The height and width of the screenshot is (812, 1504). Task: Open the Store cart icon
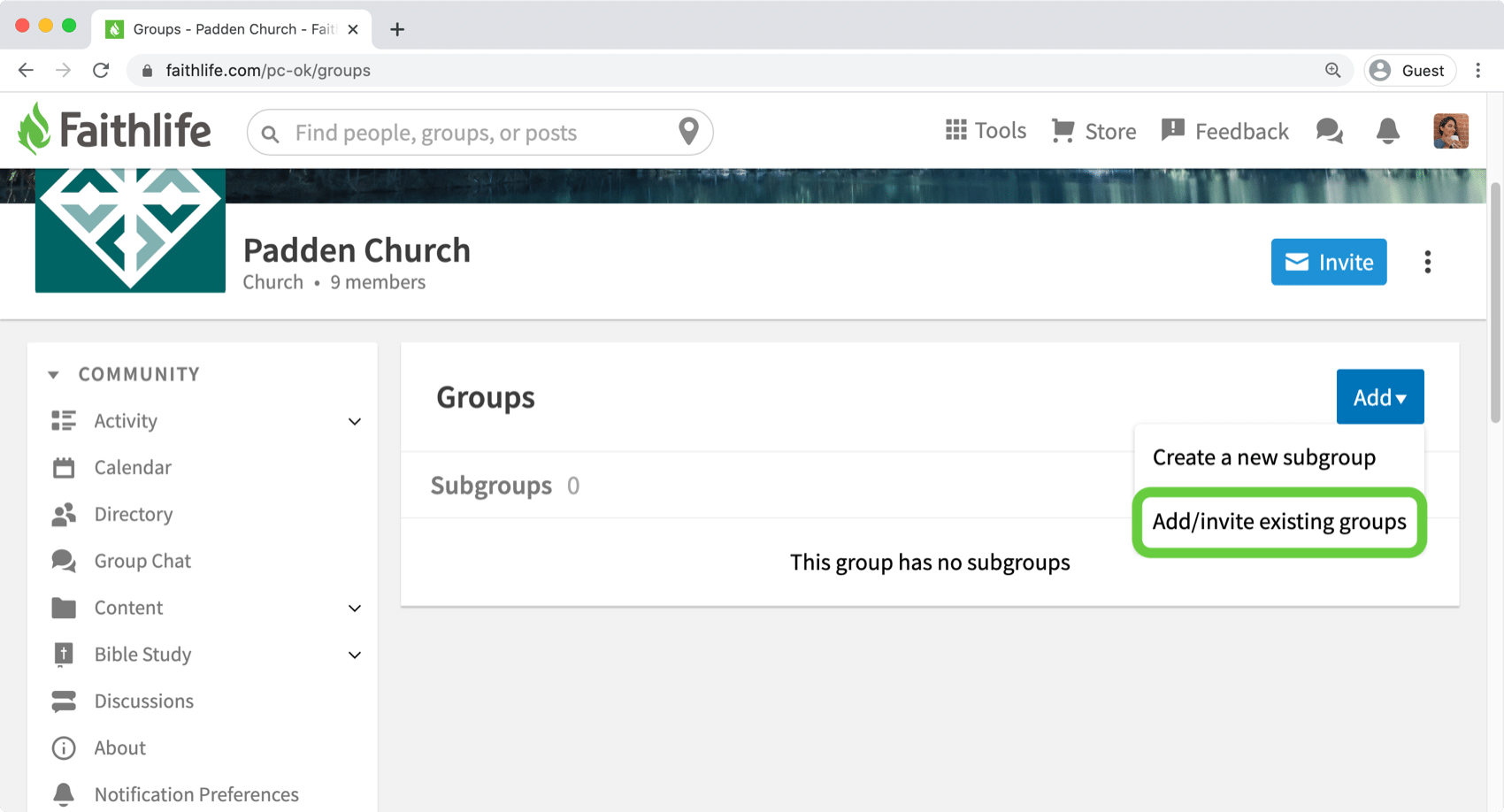point(1063,131)
